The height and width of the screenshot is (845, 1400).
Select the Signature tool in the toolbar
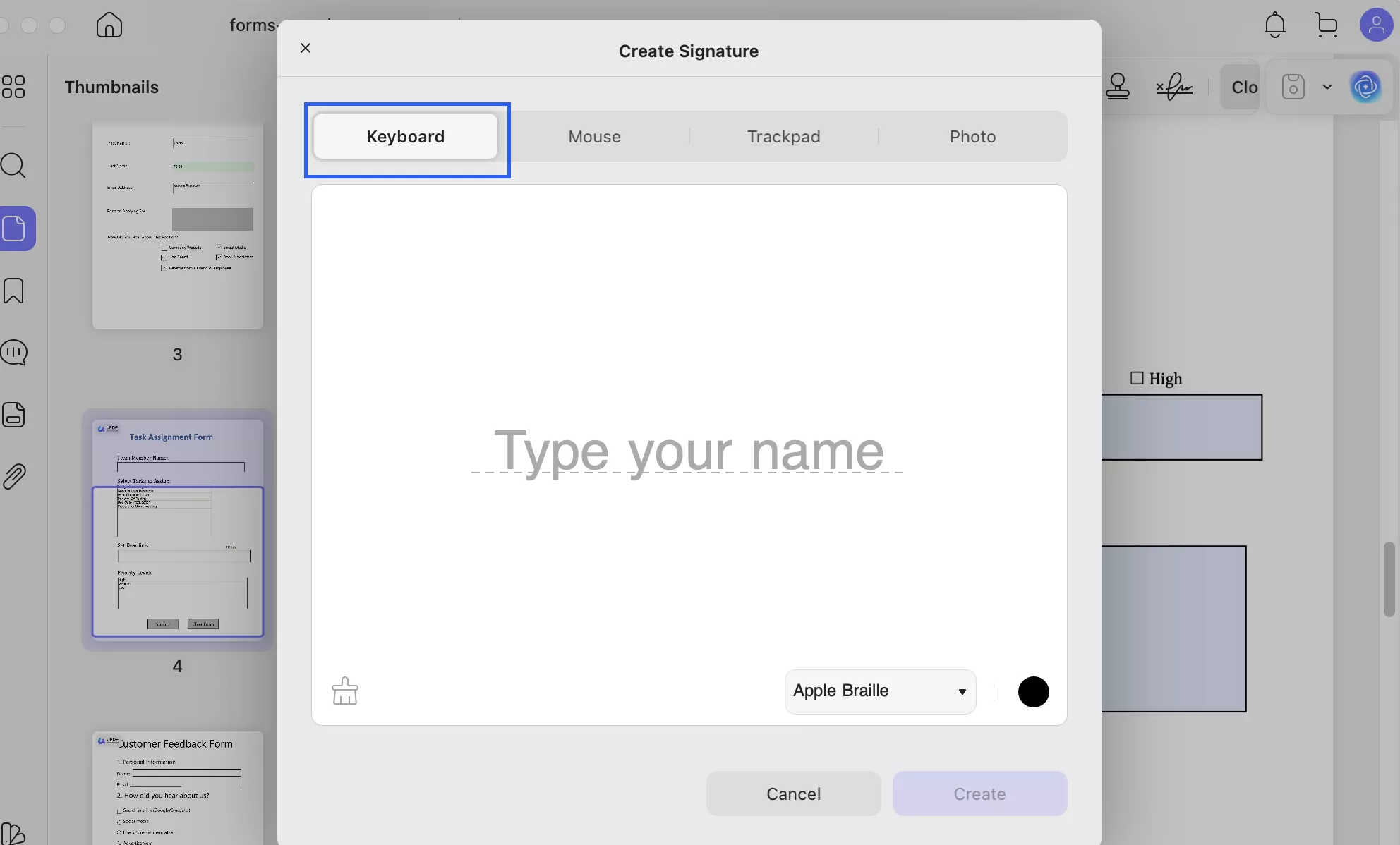(x=1173, y=86)
